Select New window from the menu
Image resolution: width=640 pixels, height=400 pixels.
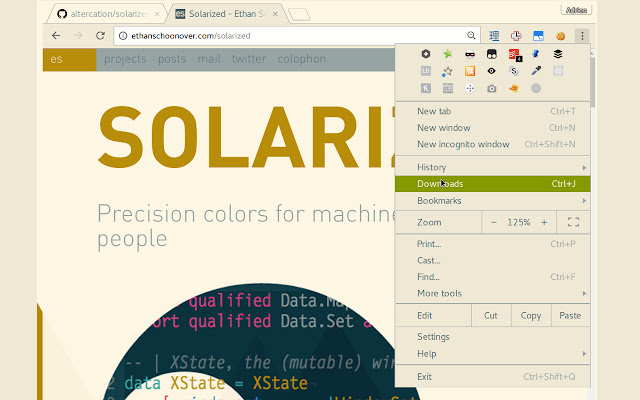point(493,128)
